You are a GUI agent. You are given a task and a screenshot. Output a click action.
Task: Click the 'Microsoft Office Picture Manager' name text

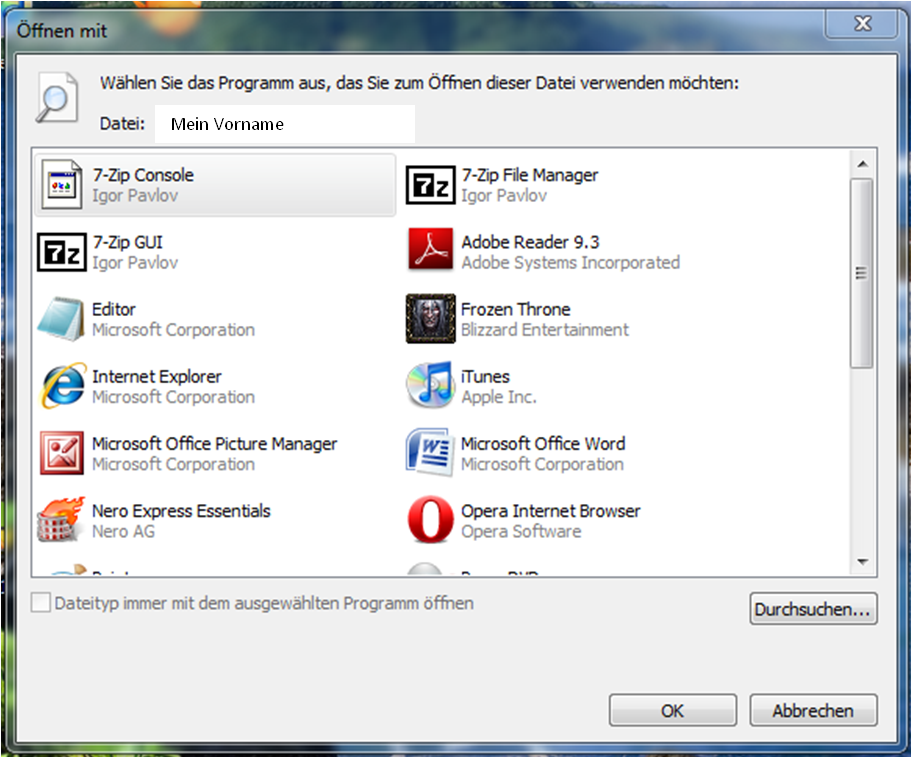tap(215, 444)
